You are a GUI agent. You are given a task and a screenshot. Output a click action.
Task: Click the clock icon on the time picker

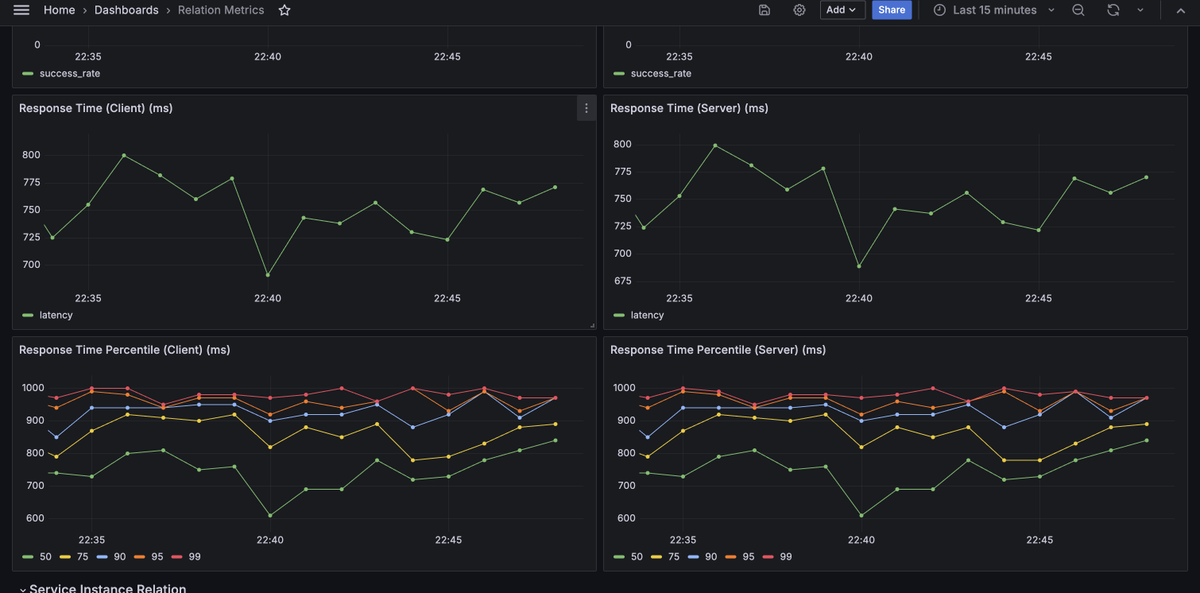tap(938, 10)
